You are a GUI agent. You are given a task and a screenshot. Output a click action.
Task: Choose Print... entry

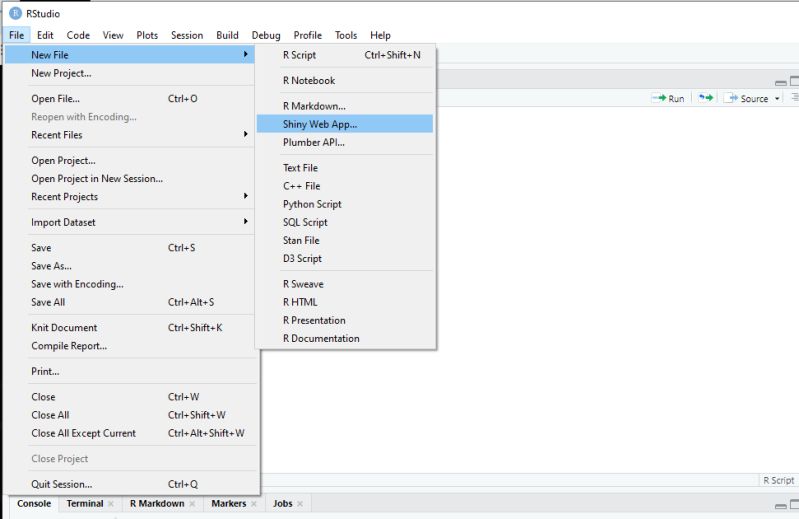tap(129, 371)
